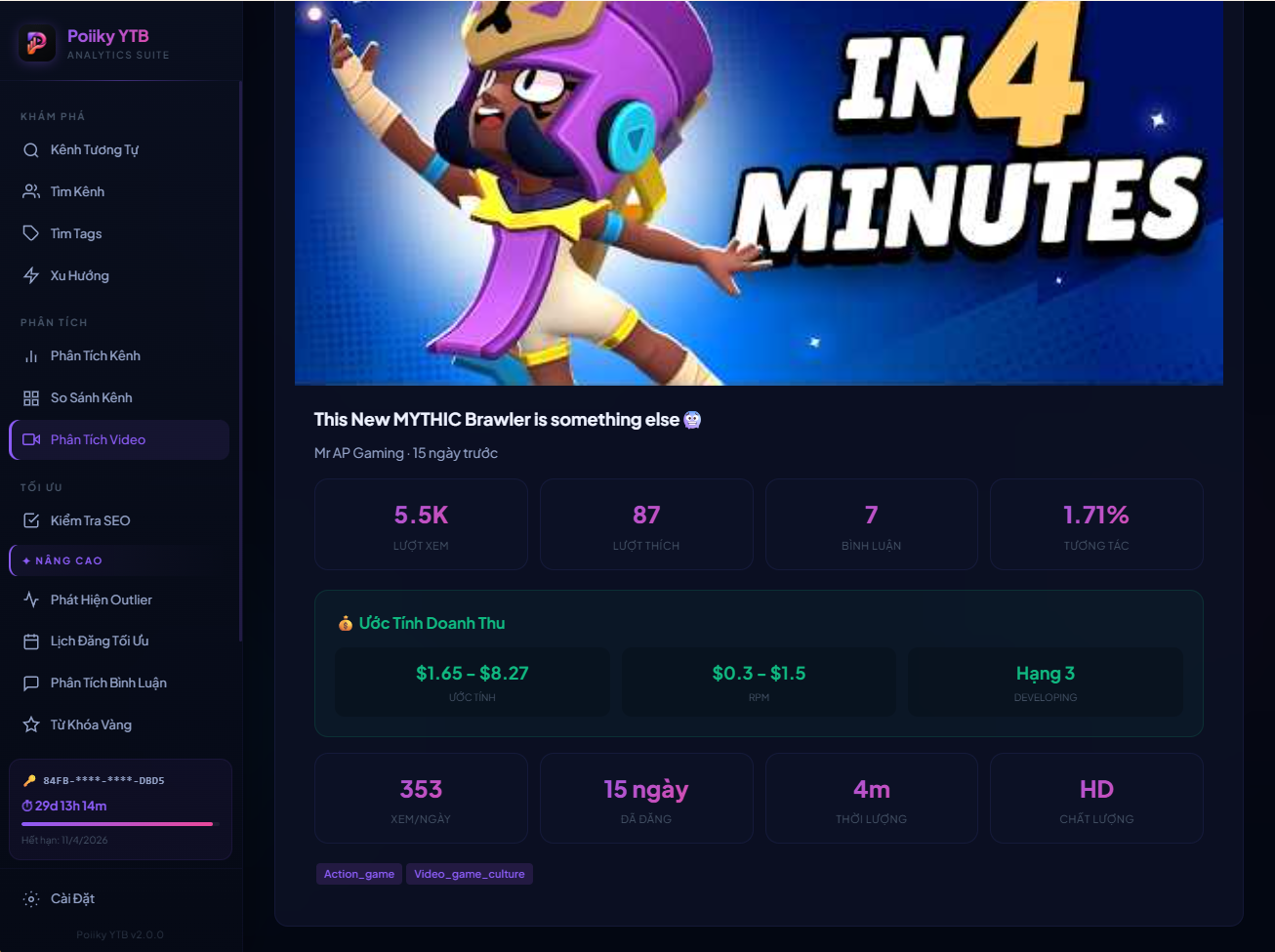Image resolution: width=1275 pixels, height=952 pixels.
Task: Open Tìm Tags tag icon
Action: [x=31, y=234]
